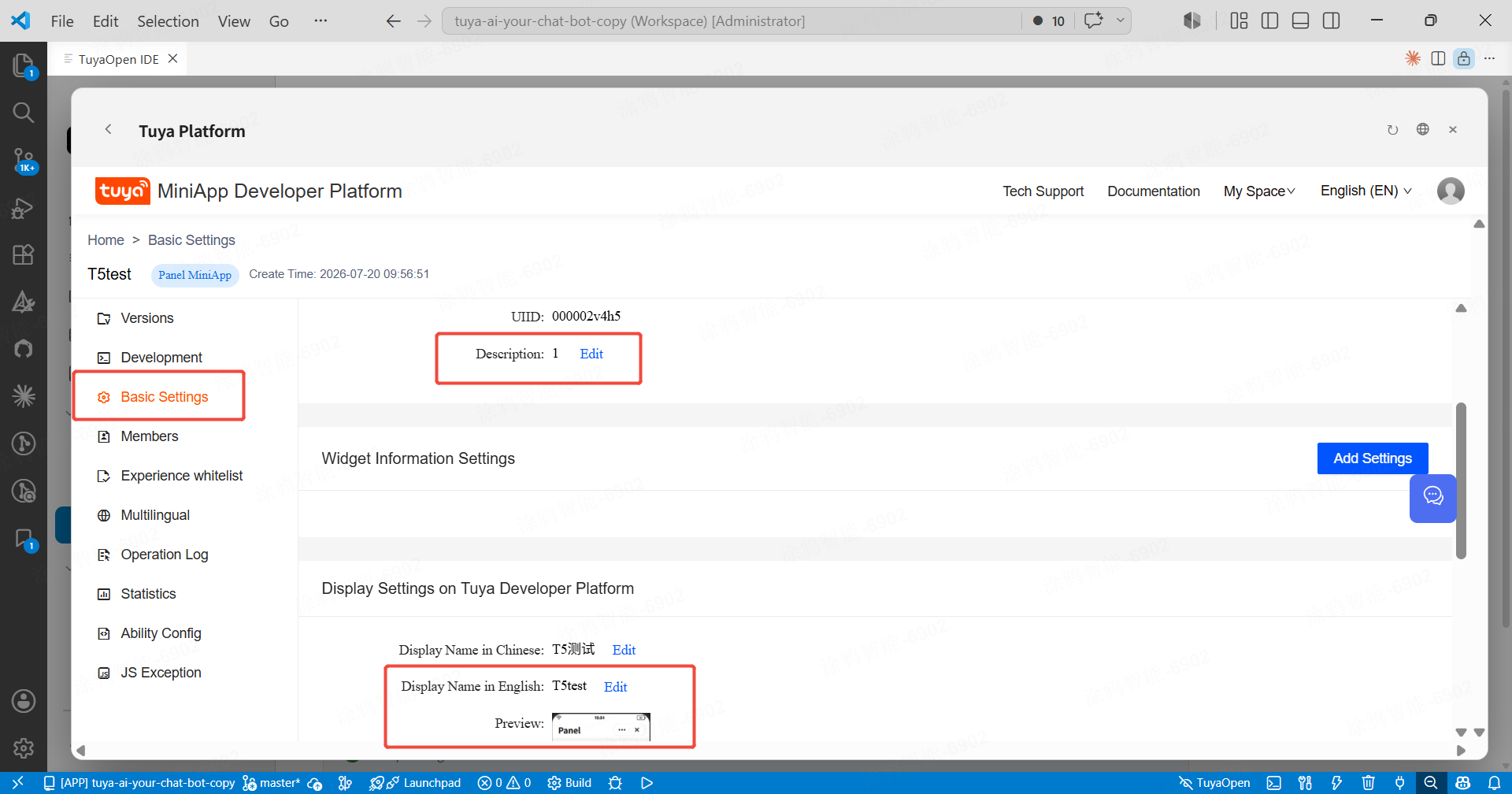
Task: Open the Edit menu
Action: point(106,21)
